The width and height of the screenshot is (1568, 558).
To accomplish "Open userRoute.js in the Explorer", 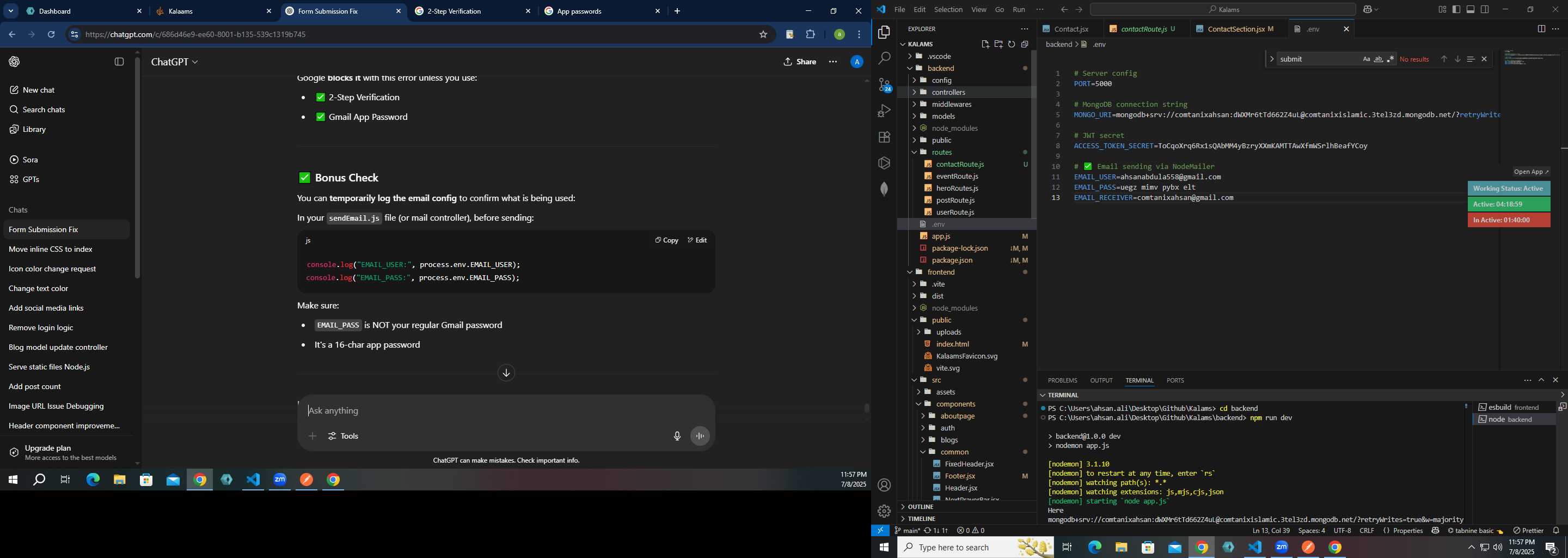I will (954, 212).
